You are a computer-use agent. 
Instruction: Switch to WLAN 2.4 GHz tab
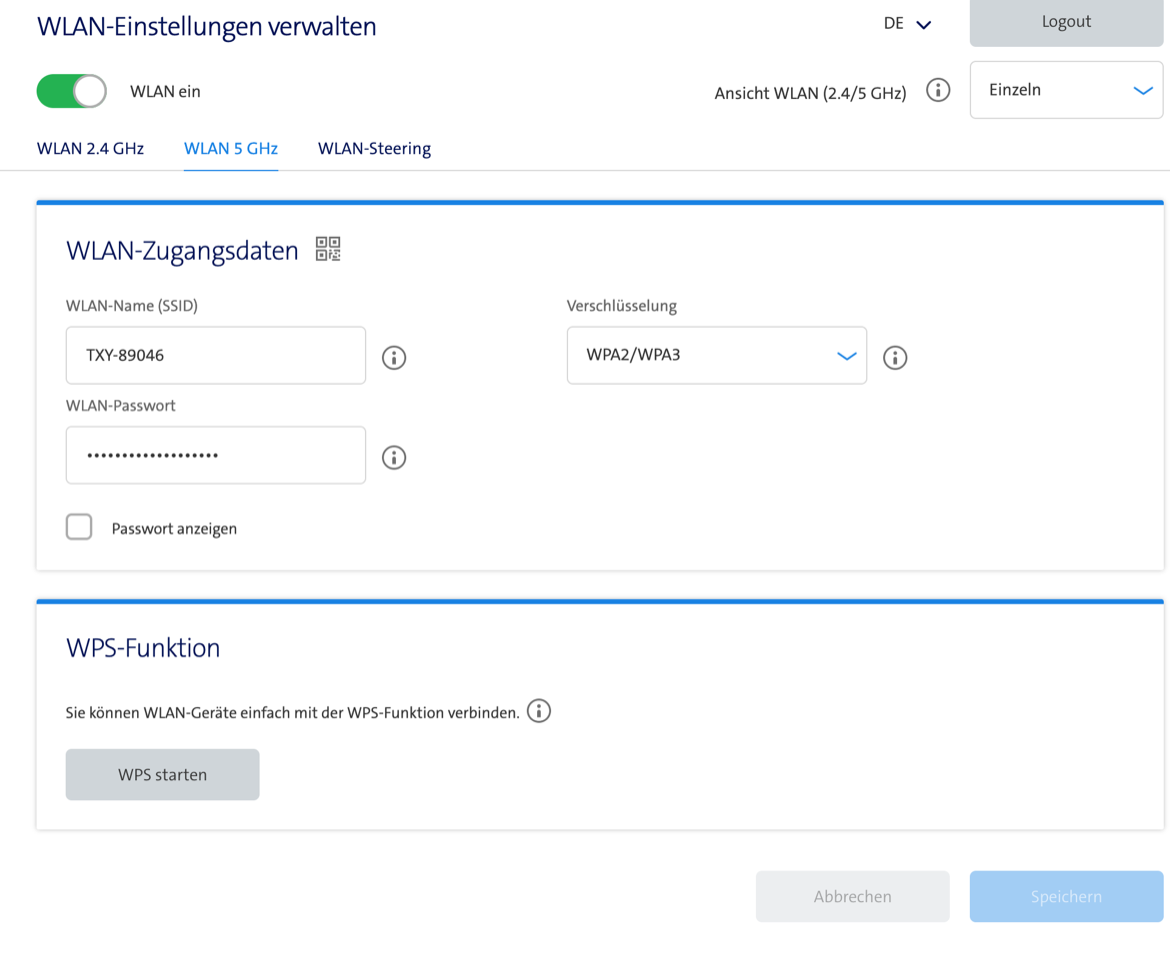[90, 149]
